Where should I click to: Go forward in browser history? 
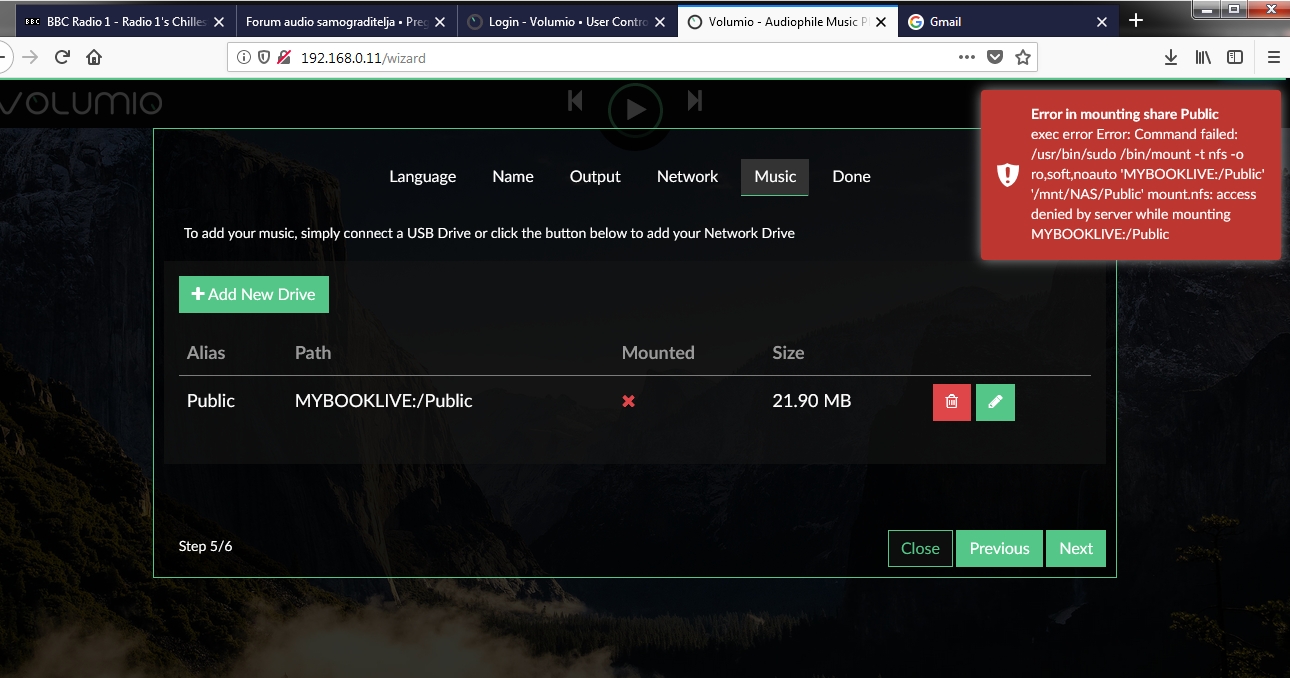(30, 57)
